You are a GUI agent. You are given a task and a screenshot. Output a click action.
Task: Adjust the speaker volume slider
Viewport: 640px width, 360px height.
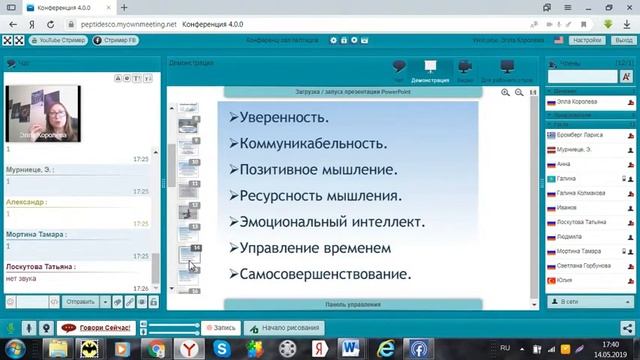point(174,325)
